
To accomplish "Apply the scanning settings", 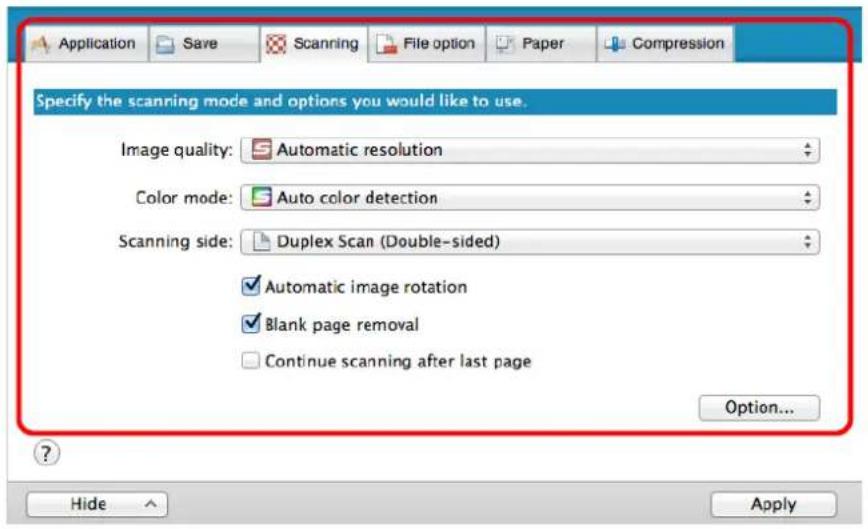I will pyautogui.click(x=773, y=504).
